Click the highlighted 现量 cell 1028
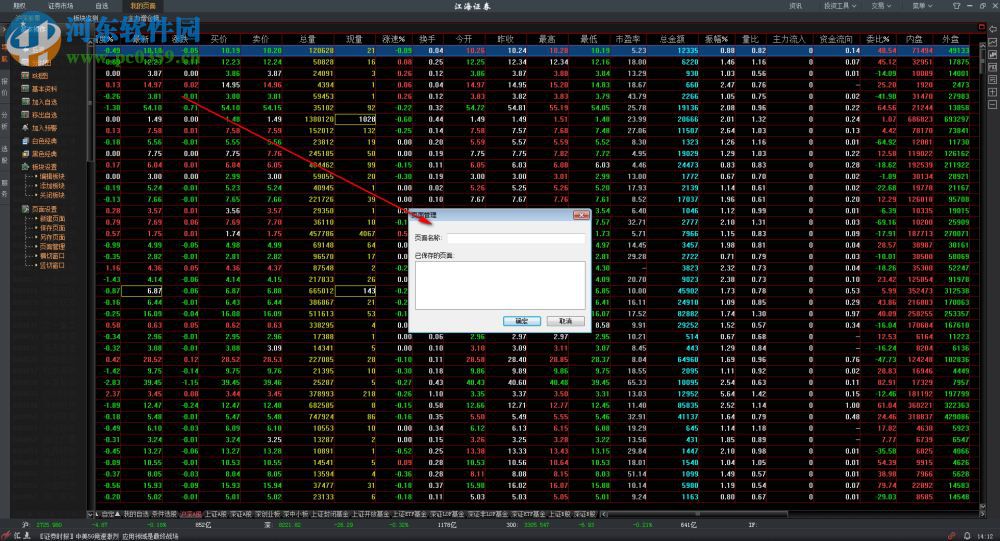This screenshot has width=1000, height=541. 356,119
